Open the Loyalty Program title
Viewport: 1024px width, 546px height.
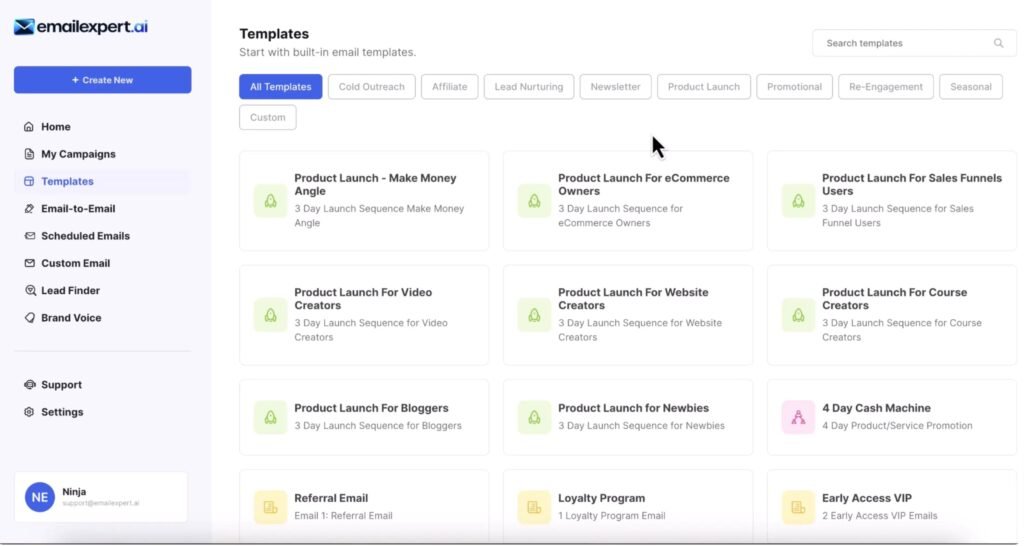pos(601,498)
